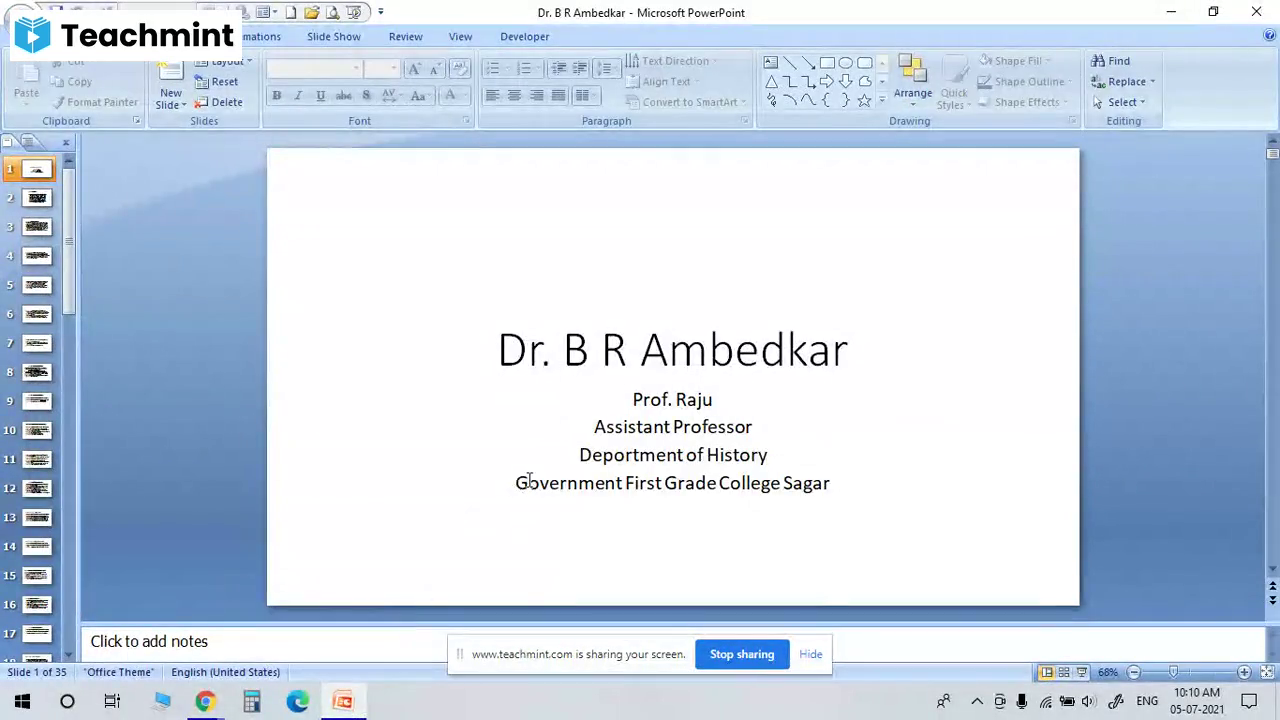Click zoom slider handle
Image resolution: width=1280 pixels, height=720 pixels.
[1173, 672]
